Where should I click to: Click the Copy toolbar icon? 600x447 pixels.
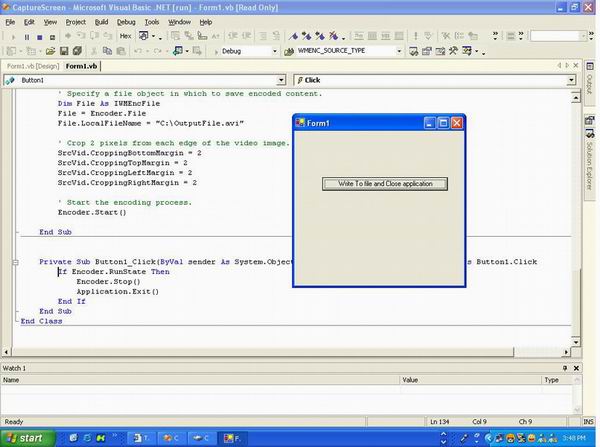[x=108, y=51]
